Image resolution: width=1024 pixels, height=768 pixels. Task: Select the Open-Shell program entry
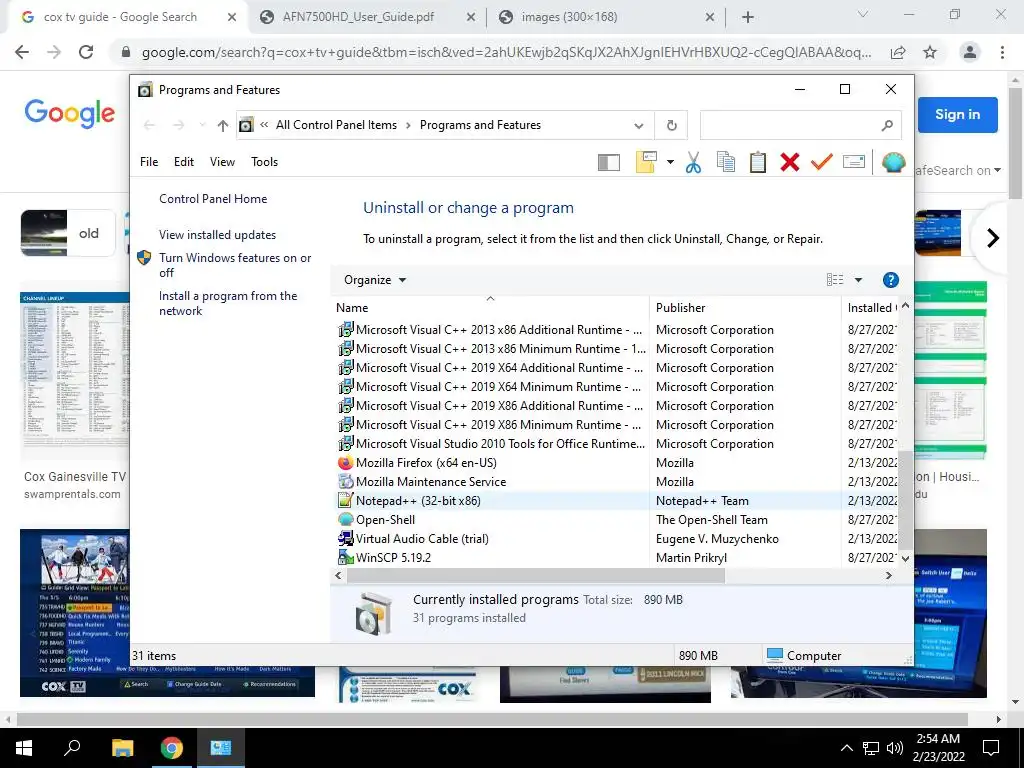[x=617, y=520]
